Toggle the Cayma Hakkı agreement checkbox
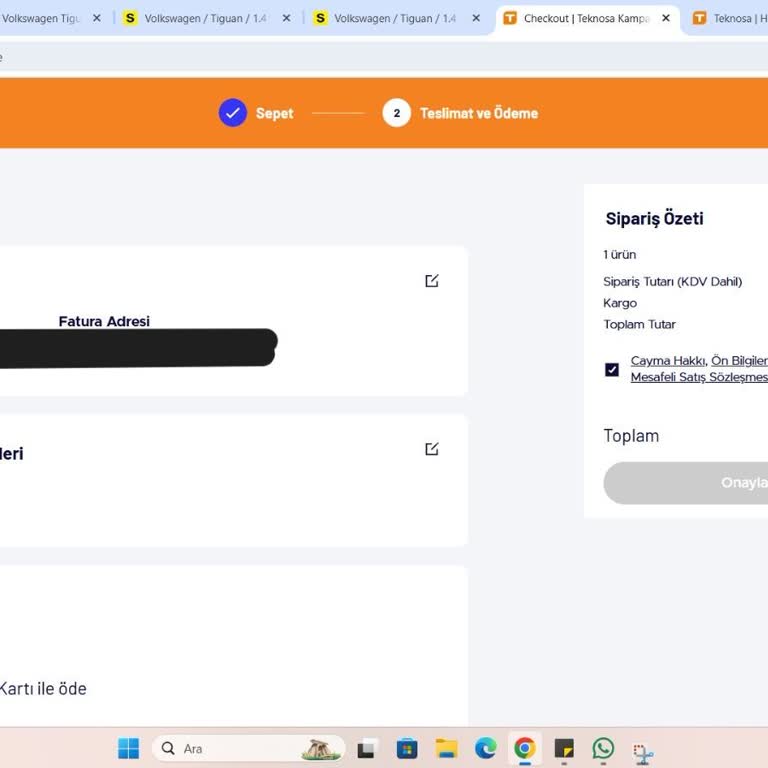 pos(612,369)
